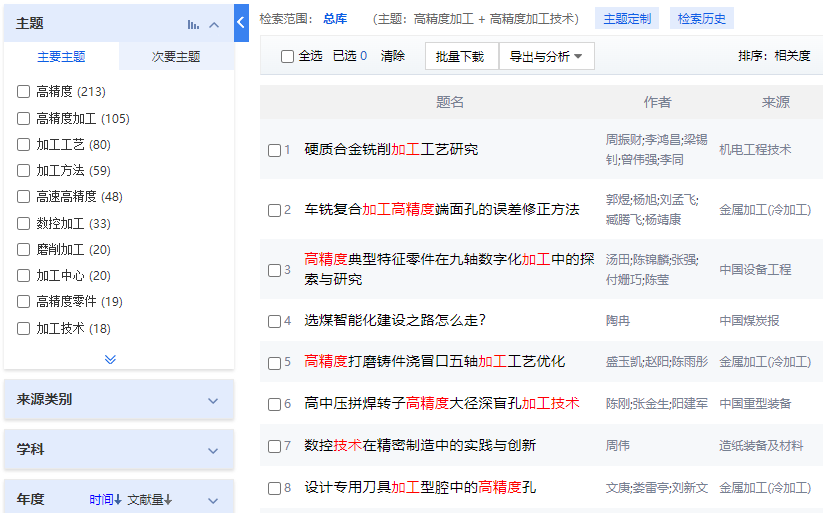Select result 5 checkbox
823x513 pixels.
pos(275,363)
